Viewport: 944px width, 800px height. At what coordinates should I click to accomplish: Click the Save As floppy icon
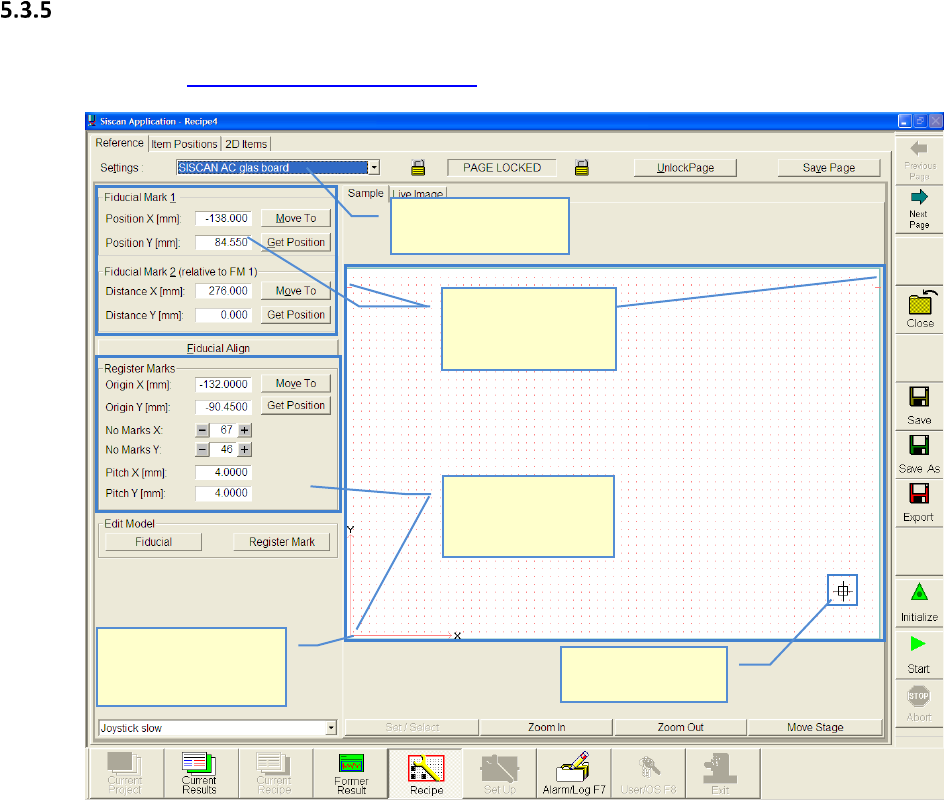[919, 445]
